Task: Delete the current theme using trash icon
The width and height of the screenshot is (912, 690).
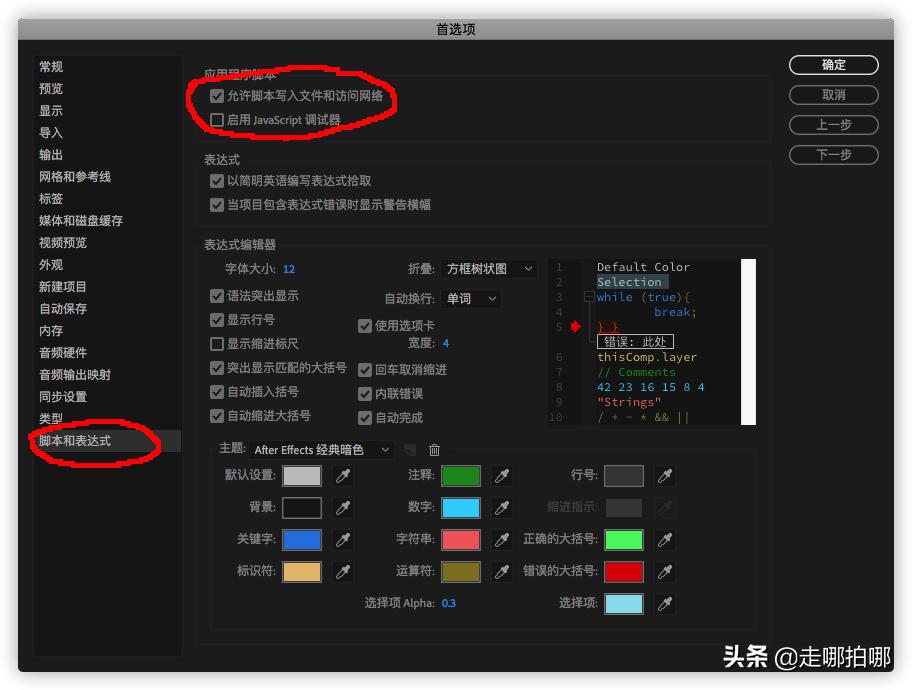Action: pyautogui.click(x=434, y=450)
